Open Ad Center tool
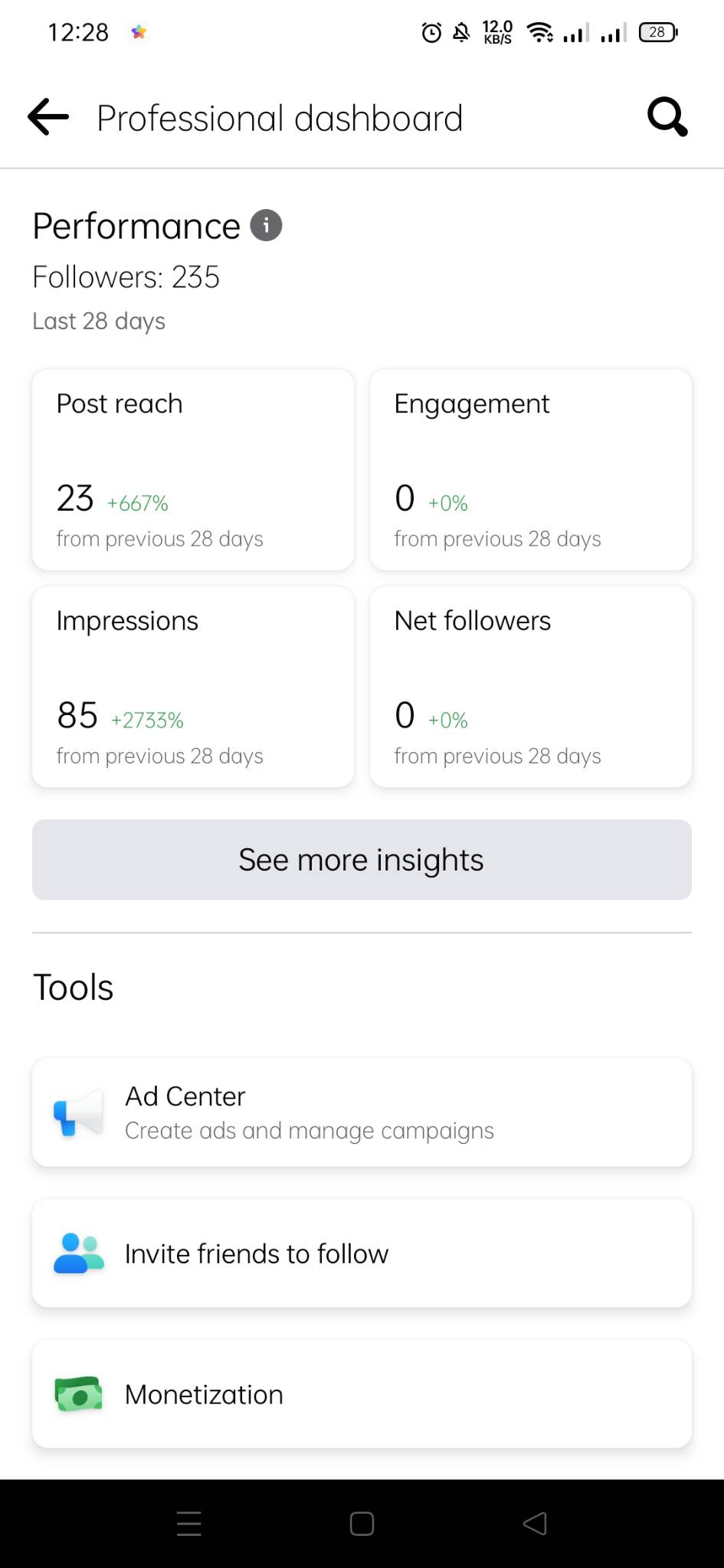This screenshot has height=1568, width=724. point(362,1112)
